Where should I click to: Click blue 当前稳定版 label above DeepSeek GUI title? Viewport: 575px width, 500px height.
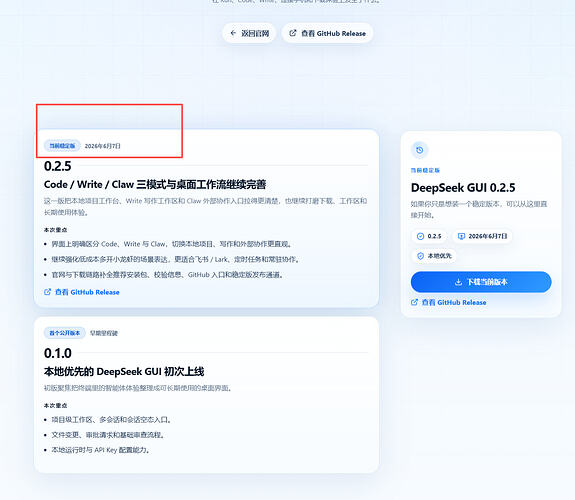click(425, 170)
